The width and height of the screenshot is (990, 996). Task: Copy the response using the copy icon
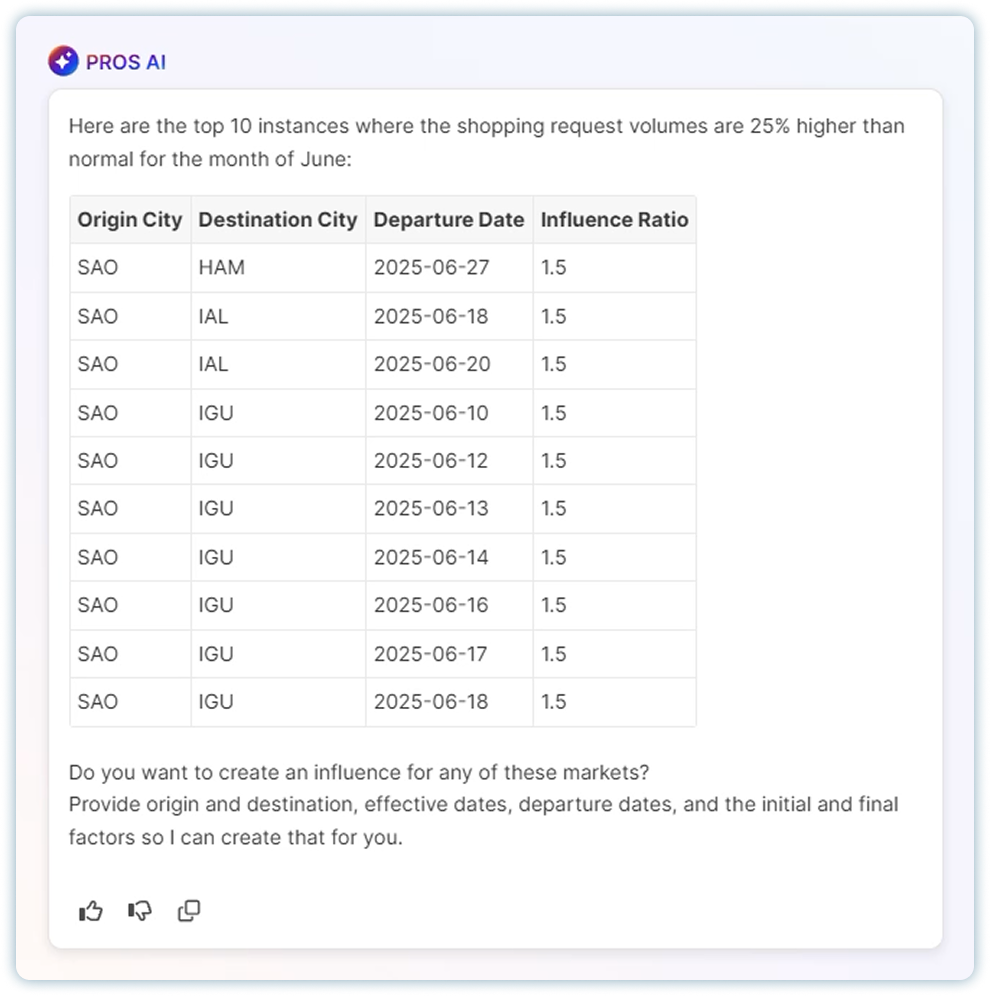(x=189, y=911)
